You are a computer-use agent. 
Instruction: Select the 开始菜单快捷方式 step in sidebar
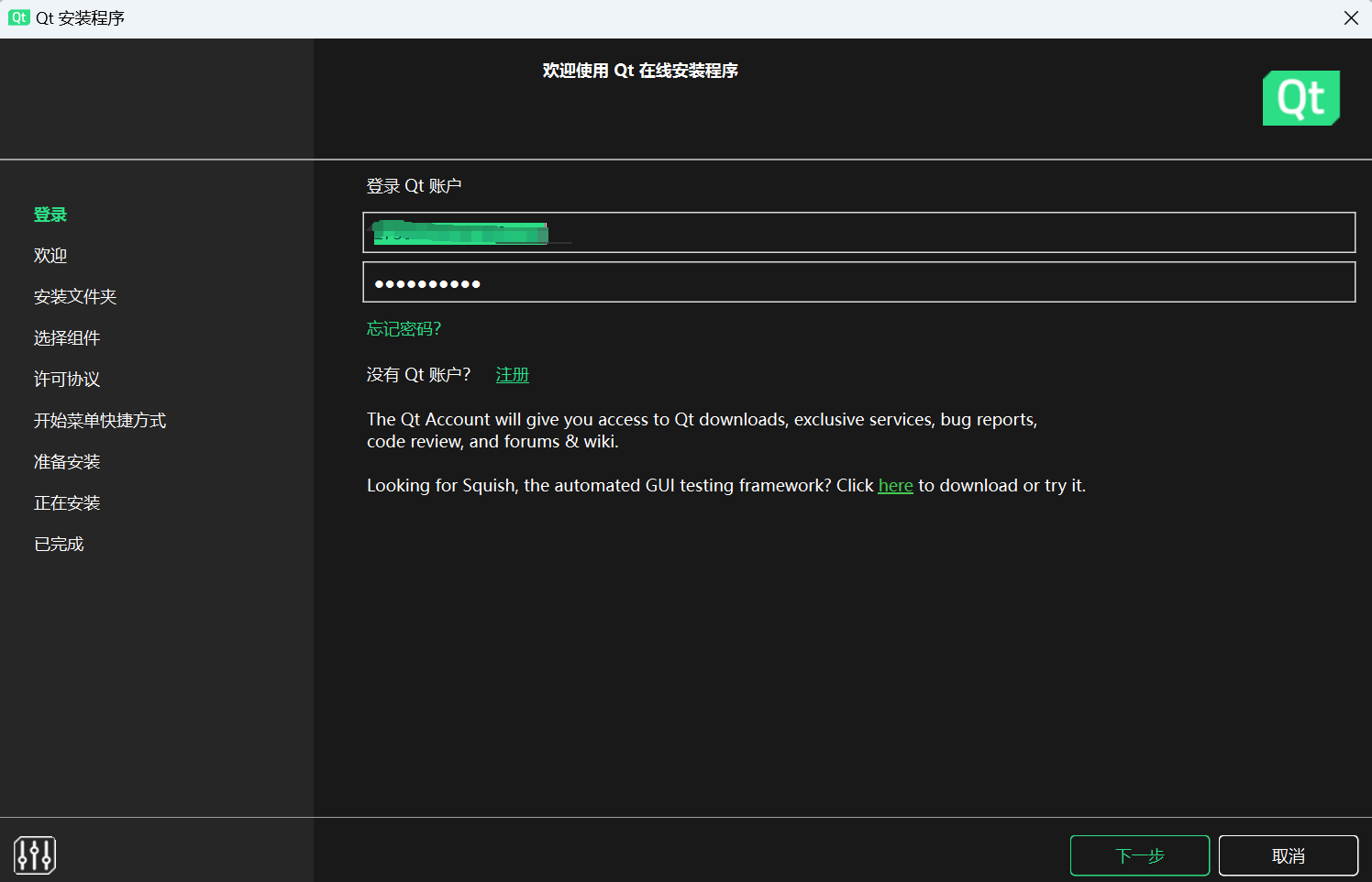100,421
